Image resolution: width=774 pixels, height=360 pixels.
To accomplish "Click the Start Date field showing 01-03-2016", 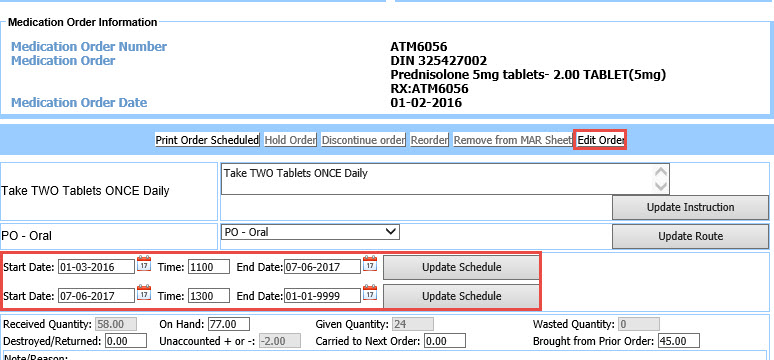I will coord(96,267).
